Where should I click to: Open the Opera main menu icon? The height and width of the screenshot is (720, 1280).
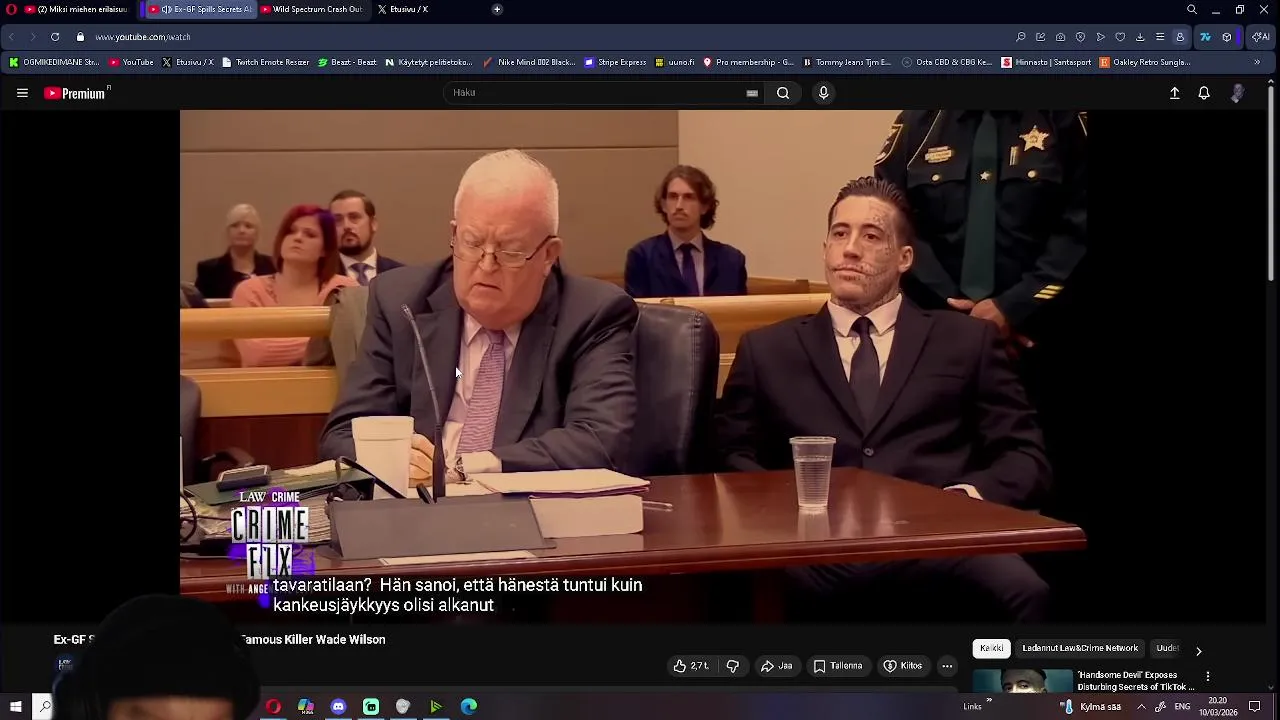click(x=12, y=9)
